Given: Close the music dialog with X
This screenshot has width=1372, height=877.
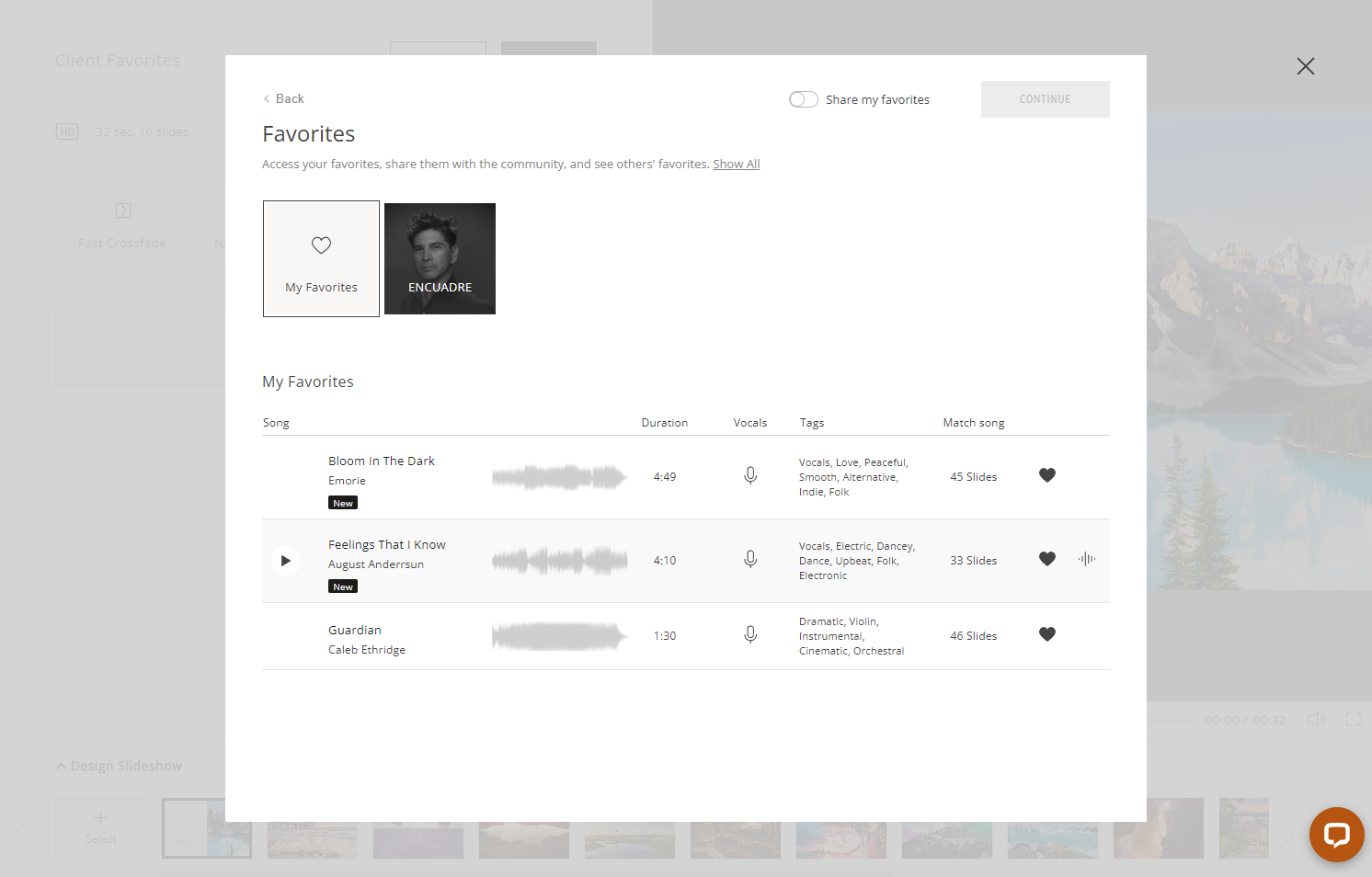Looking at the screenshot, I should click(x=1306, y=66).
